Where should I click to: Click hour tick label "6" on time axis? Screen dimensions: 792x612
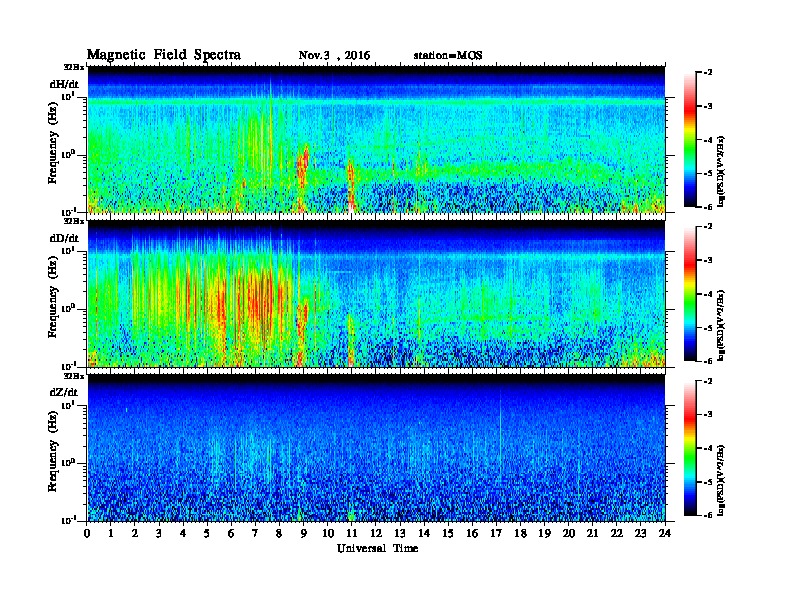[x=231, y=534]
